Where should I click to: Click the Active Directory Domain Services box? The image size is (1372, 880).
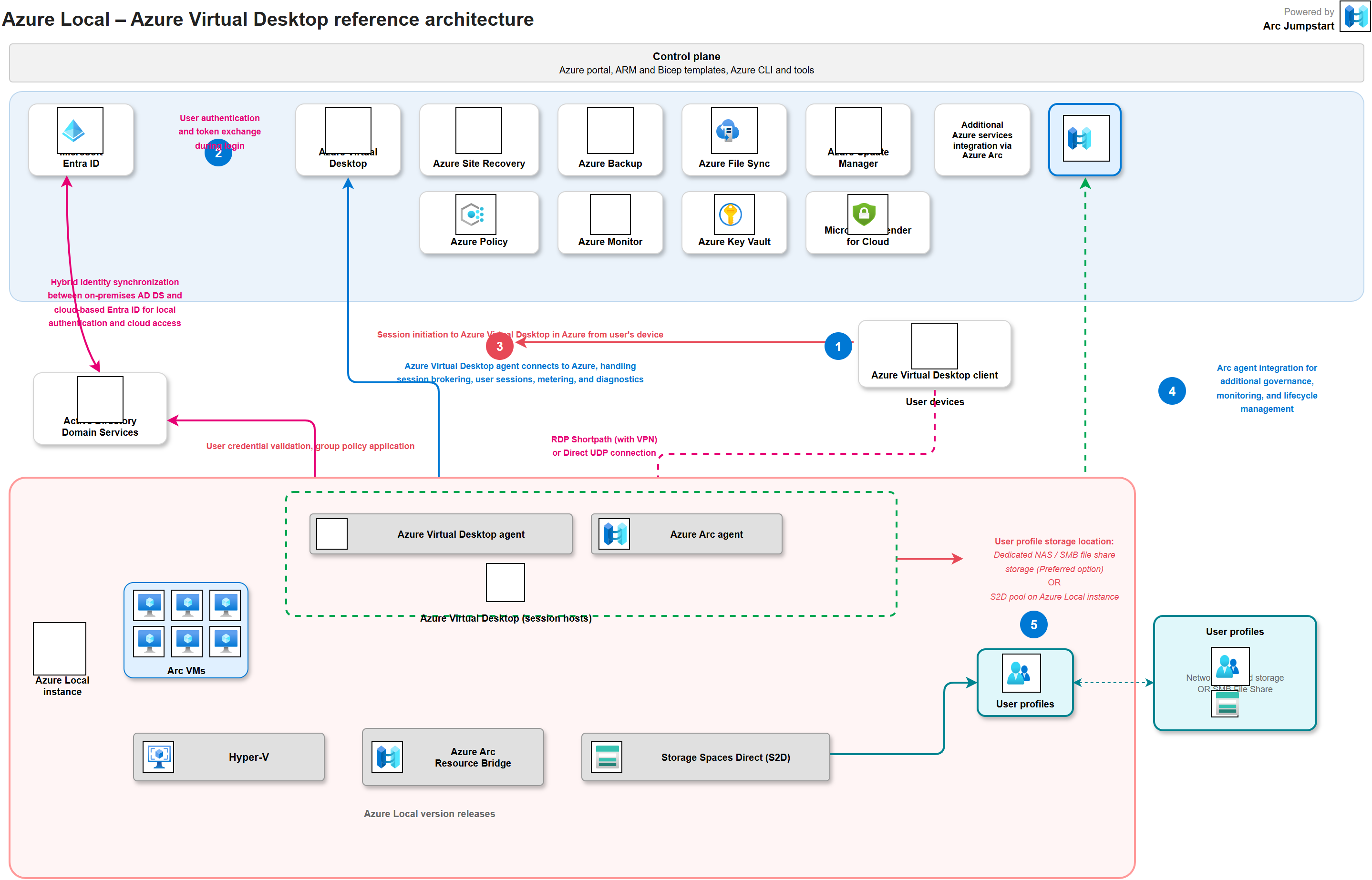[100, 408]
